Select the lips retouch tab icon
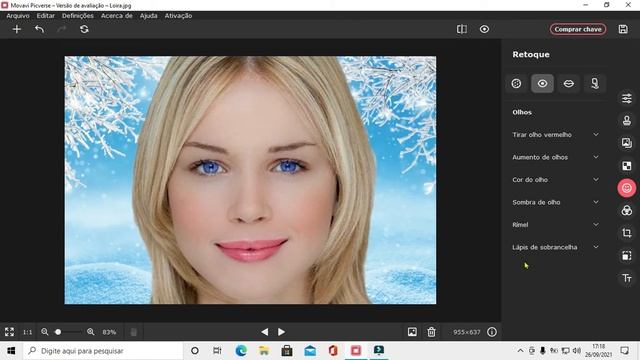The image size is (640, 360). 569,84
